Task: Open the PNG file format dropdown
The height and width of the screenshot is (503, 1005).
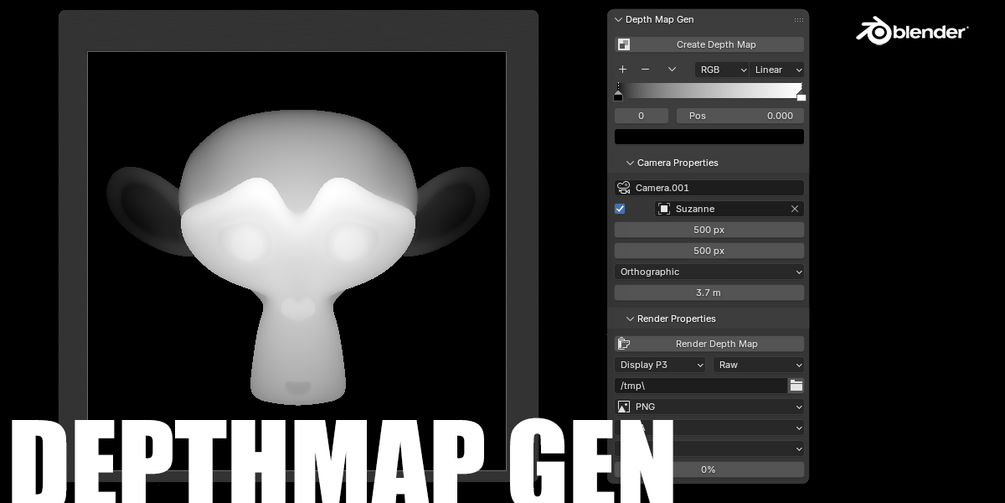Action: tap(709, 407)
